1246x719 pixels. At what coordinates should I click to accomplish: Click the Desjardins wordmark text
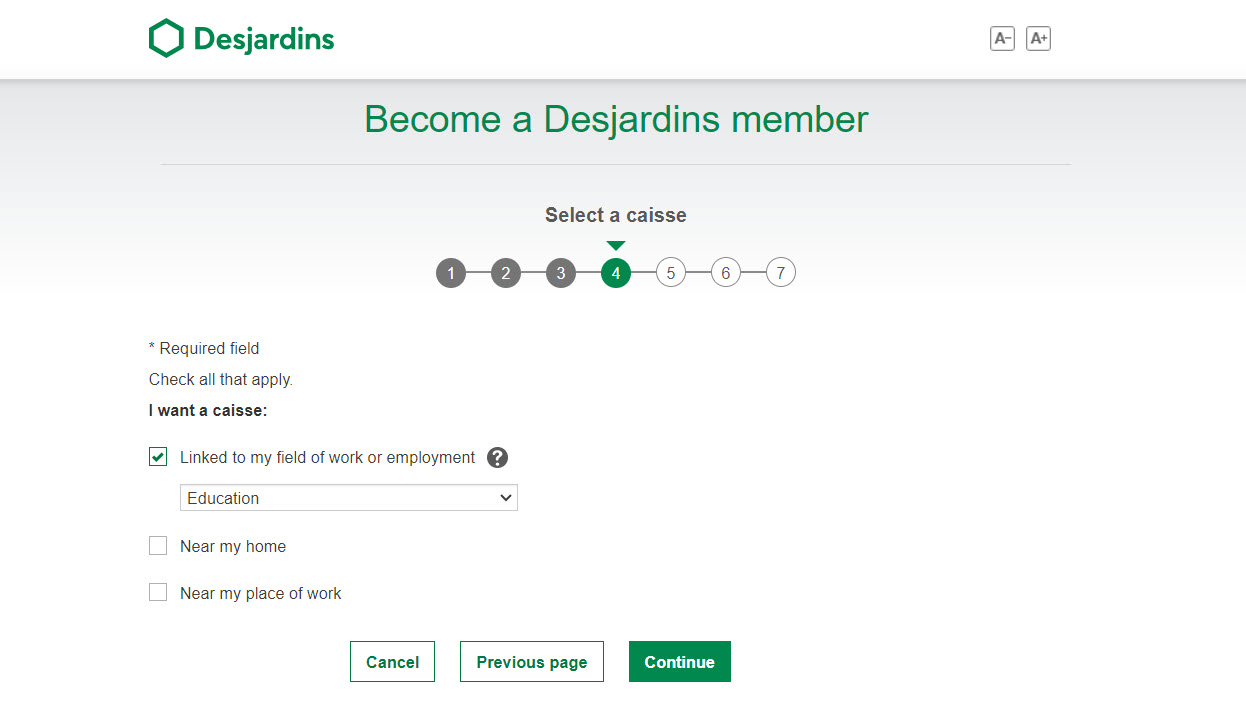[x=264, y=40]
